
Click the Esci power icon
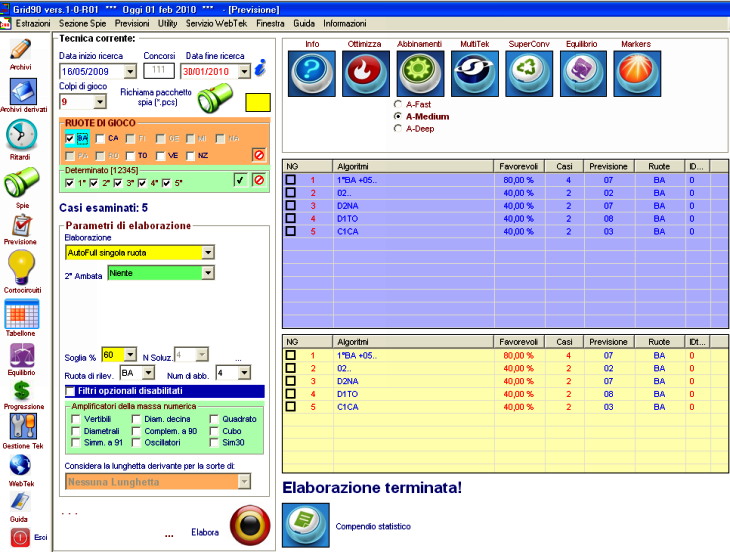tap(20, 538)
